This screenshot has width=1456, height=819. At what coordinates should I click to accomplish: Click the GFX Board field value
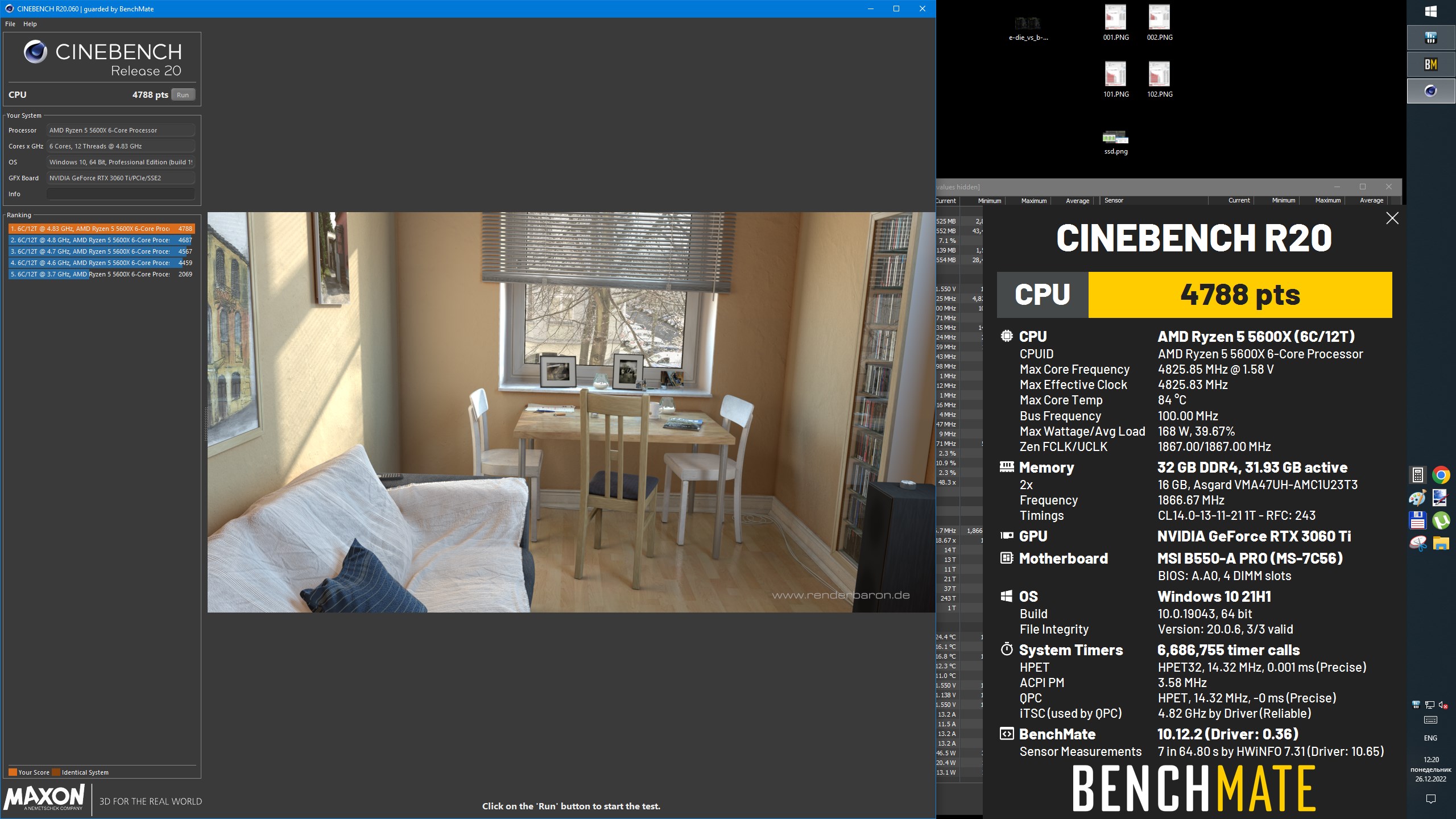click(121, 178)
